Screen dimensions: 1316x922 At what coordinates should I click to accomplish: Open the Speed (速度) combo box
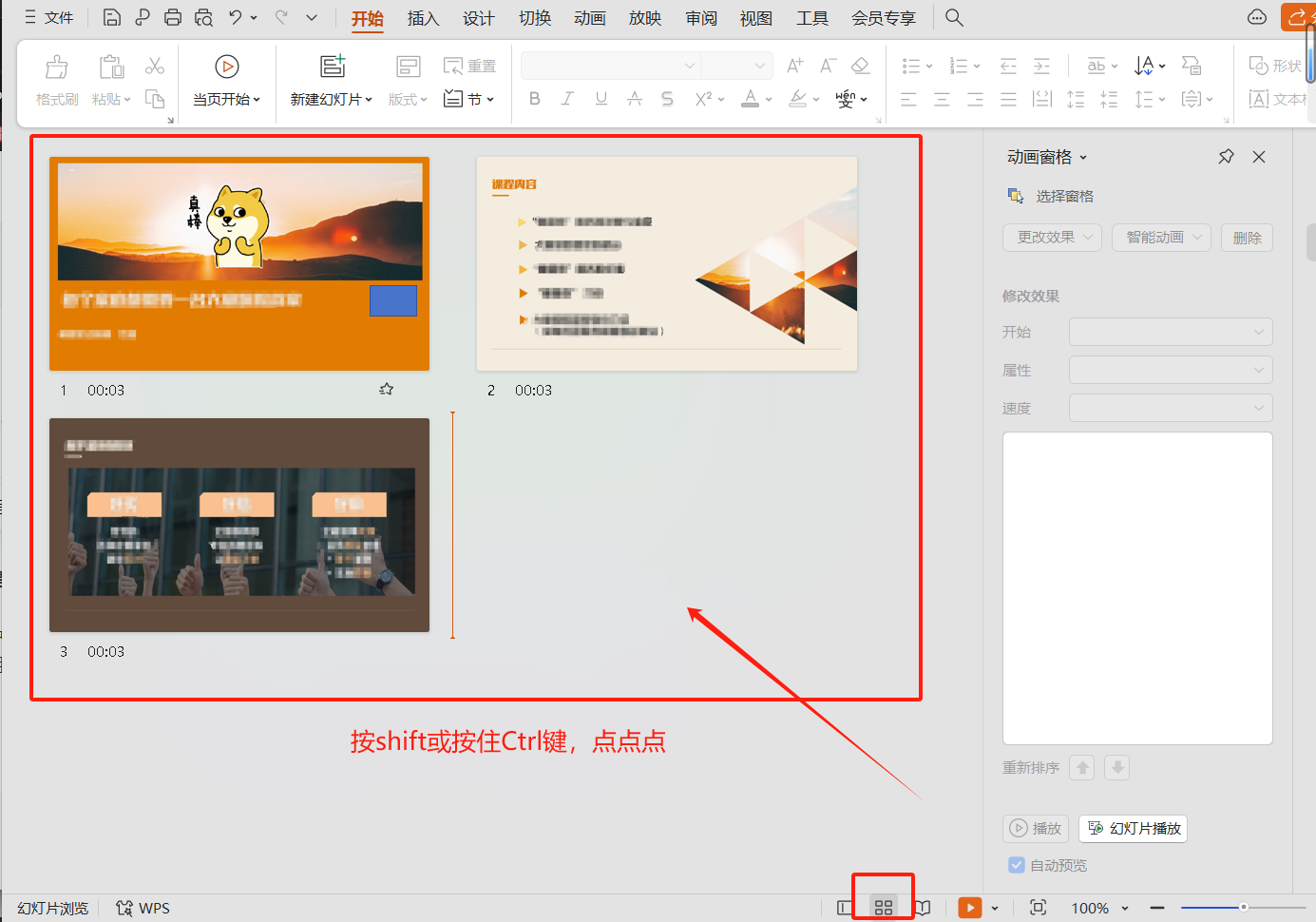tap(1171, 408)
